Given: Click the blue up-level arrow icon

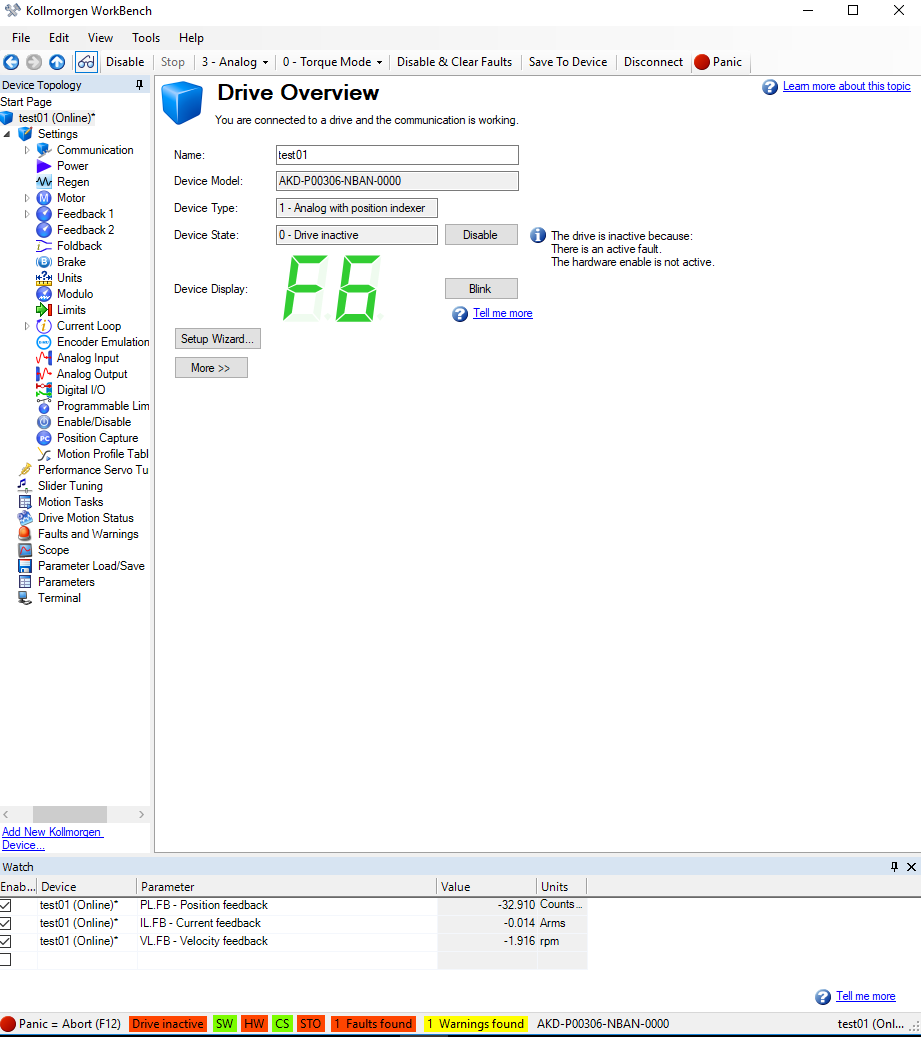Looking at the screenshot, I should (58, 62).
